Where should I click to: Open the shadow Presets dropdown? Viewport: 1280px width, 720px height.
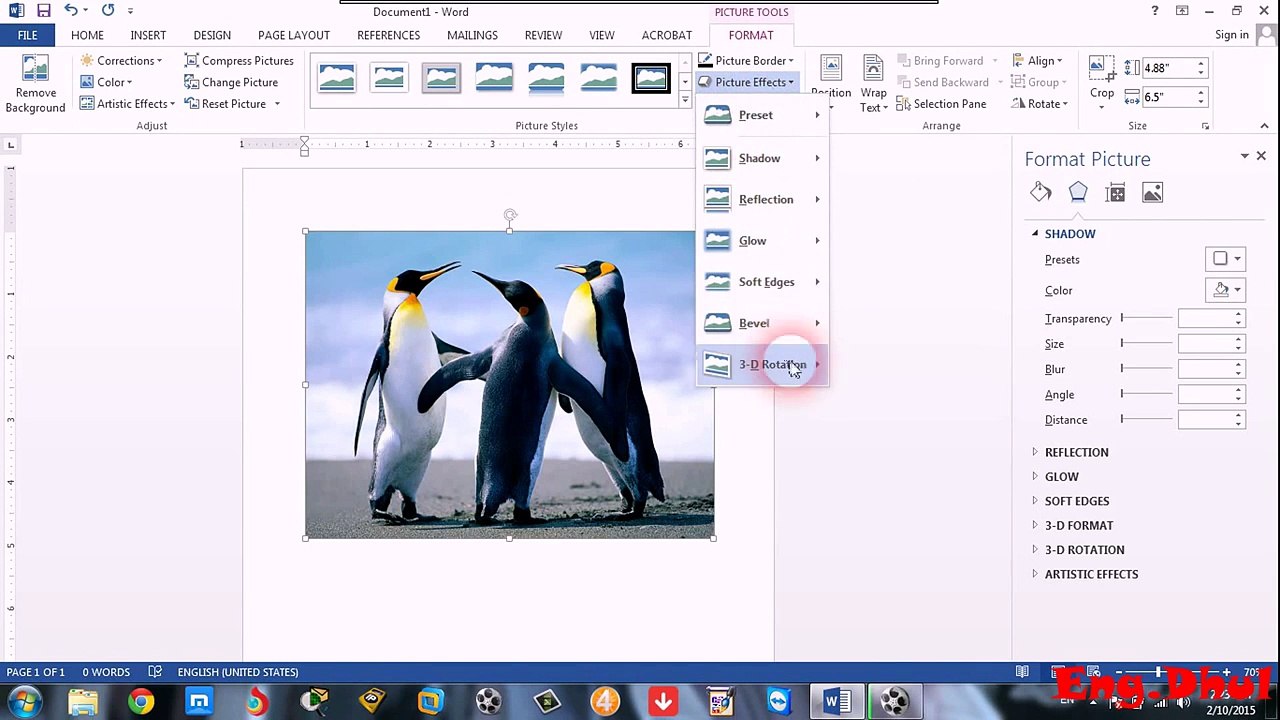click(x=1225, y=259)
